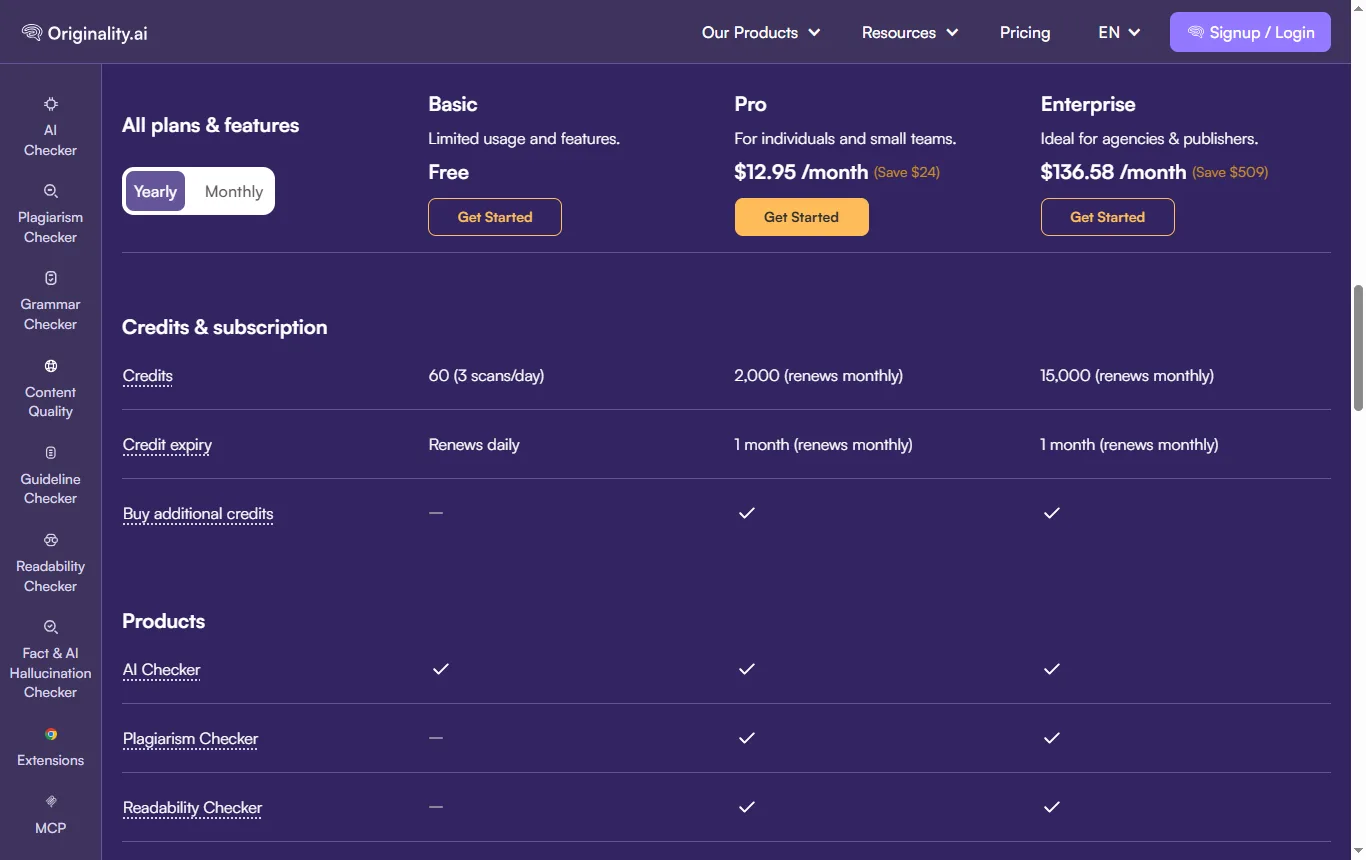Screen dimensions: 1366x860
Task: Click the Credits feature label
Action: 148,376
